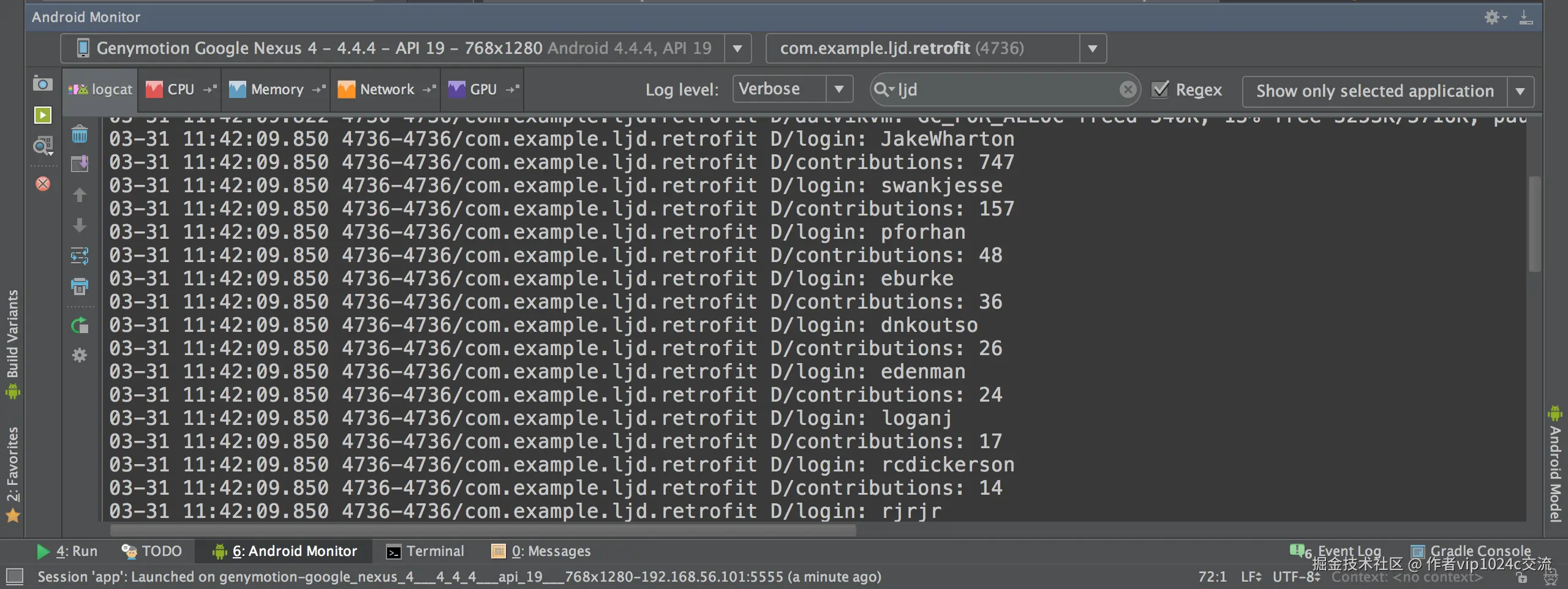Click the log line showing loganj
Image resolution: width=1568 pixels, height=589 pixels.
(531, 418)
